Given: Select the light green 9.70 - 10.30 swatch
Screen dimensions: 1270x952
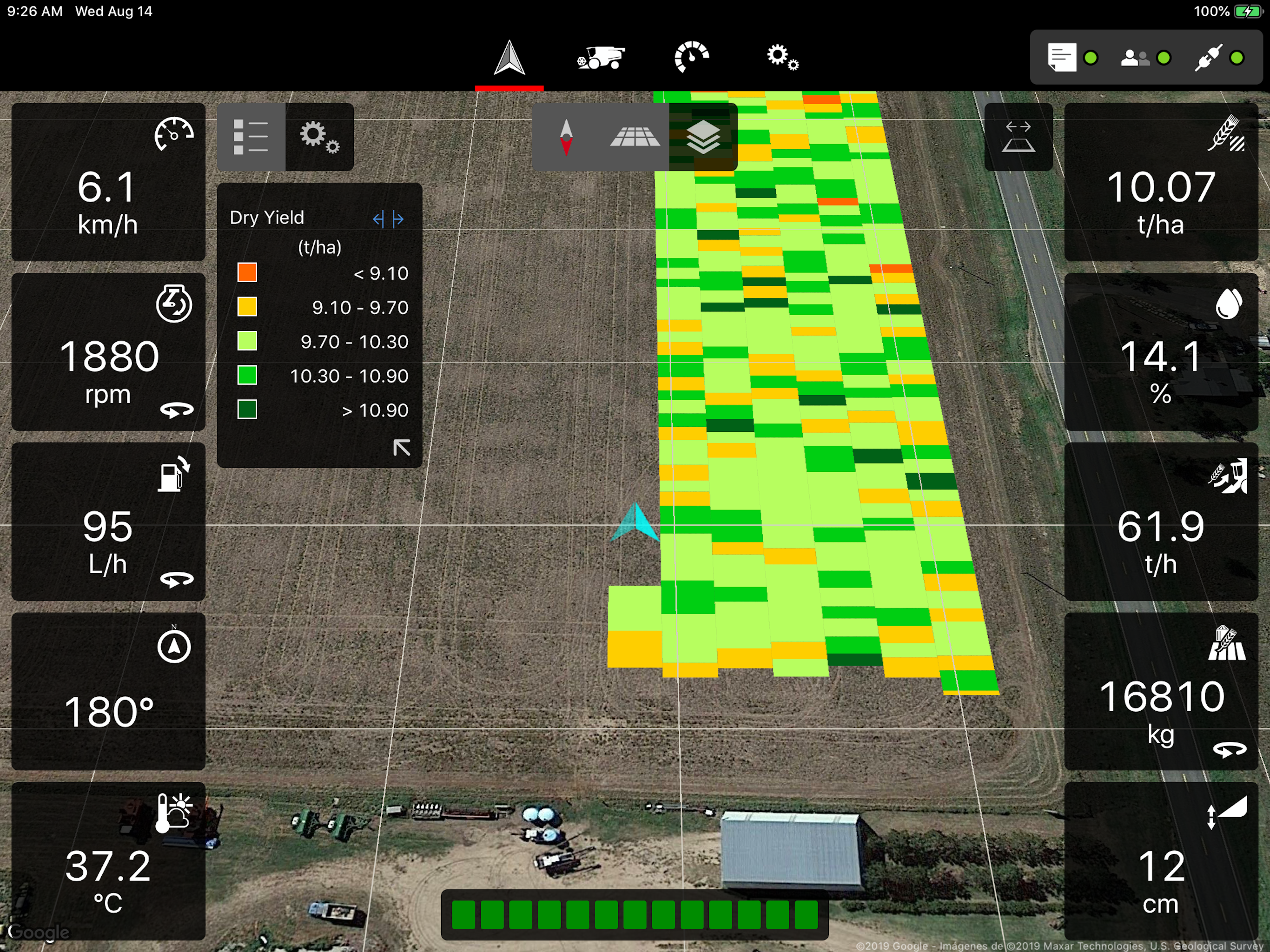Looking at the screenshot, I should (x=247, y=341).
